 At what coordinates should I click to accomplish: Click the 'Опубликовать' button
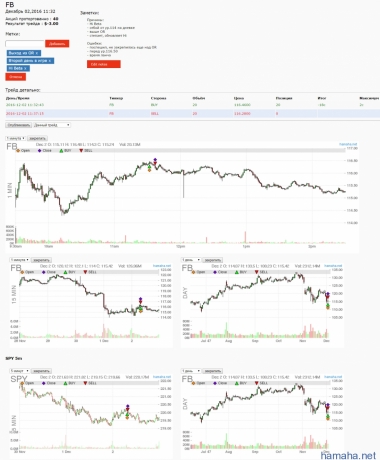click(19, 125)
